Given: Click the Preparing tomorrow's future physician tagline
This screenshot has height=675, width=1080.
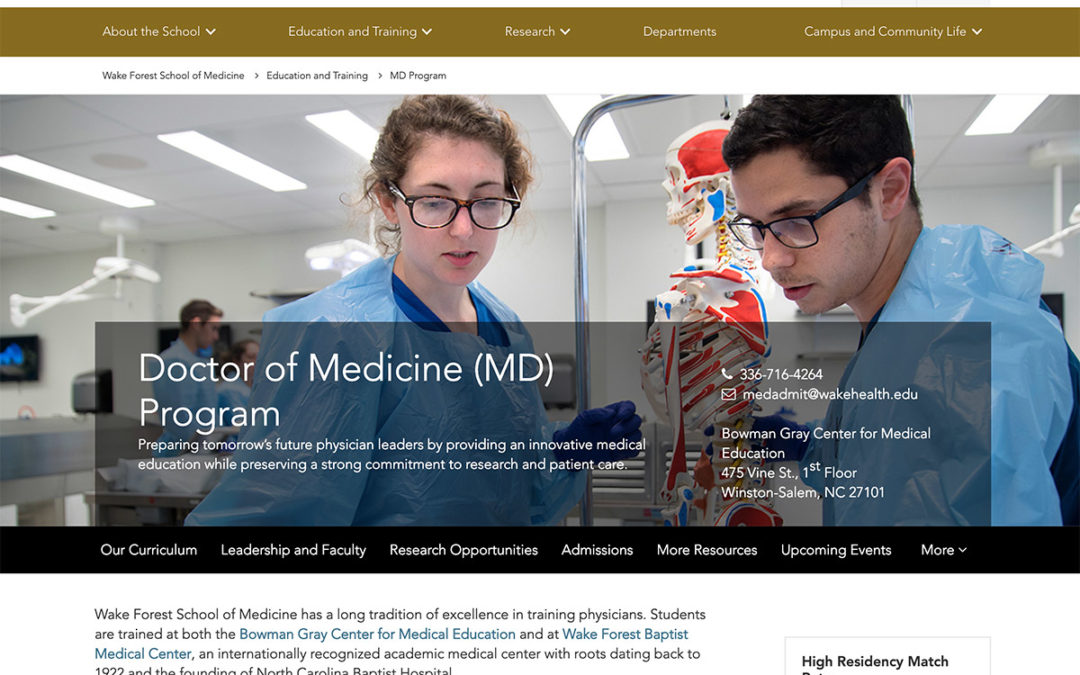Looking at the screenshot, I should [x=392, y=455].
